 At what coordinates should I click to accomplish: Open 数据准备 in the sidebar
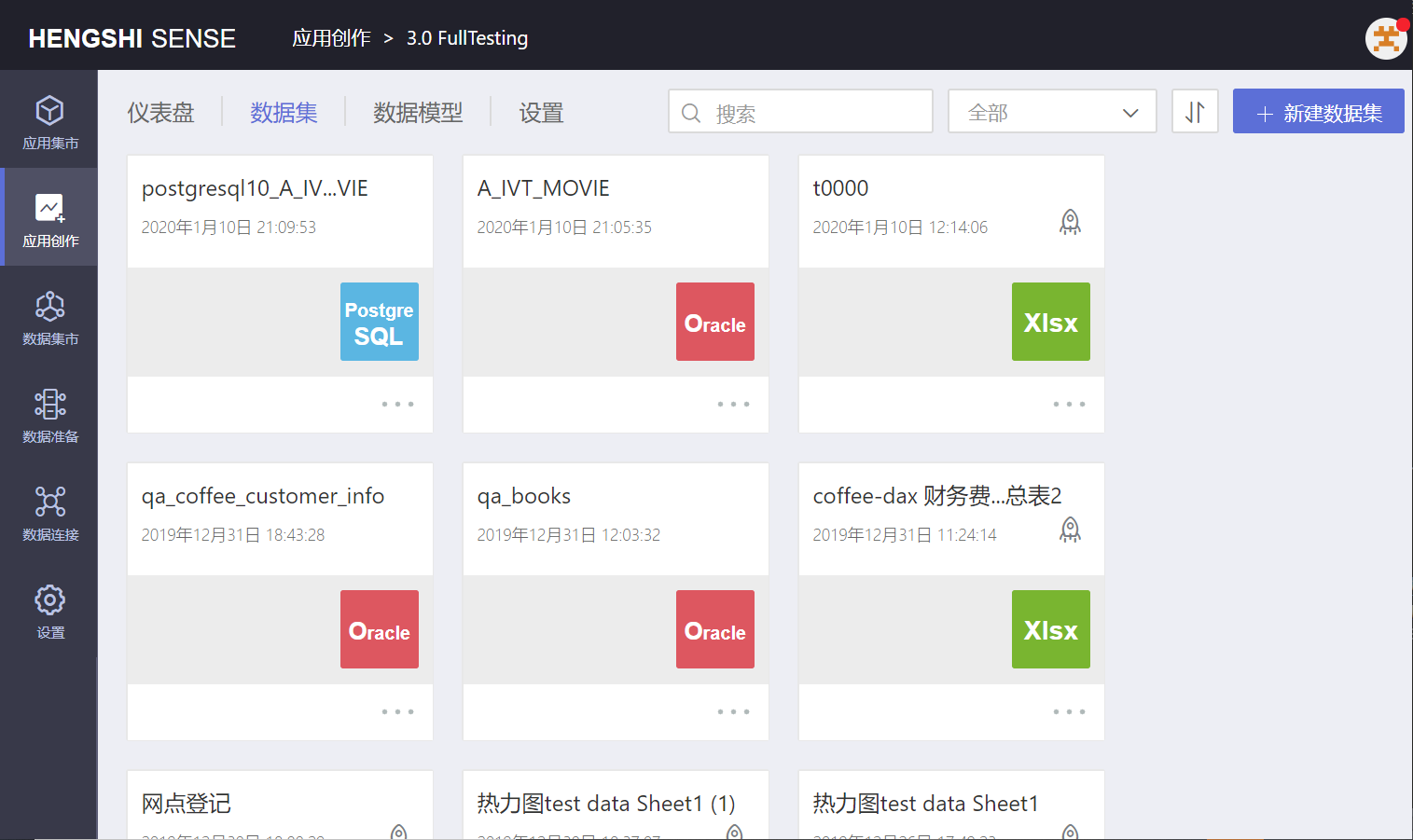[x=49, y=416]
